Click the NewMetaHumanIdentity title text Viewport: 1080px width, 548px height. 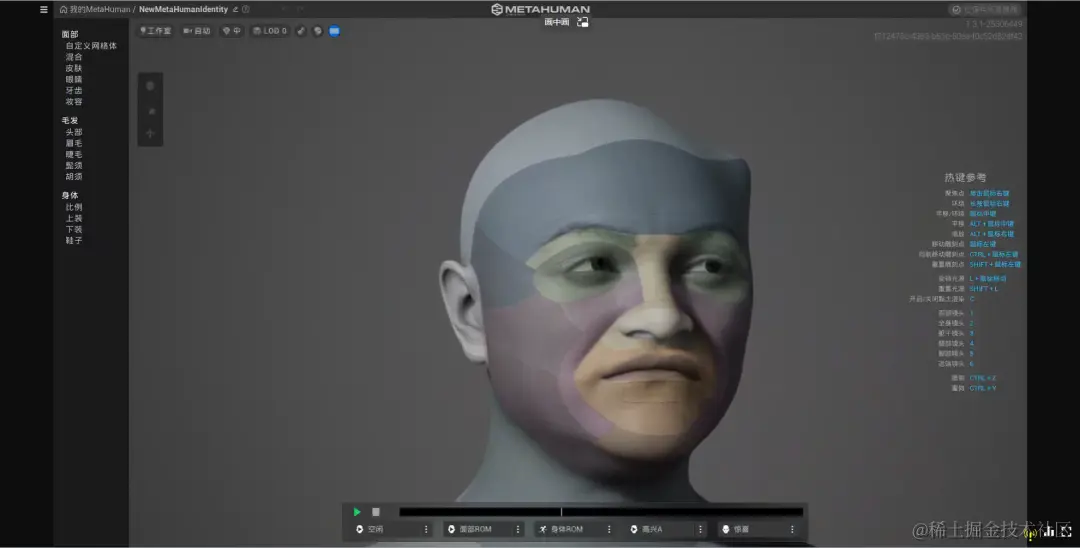(x=183, y=10)
